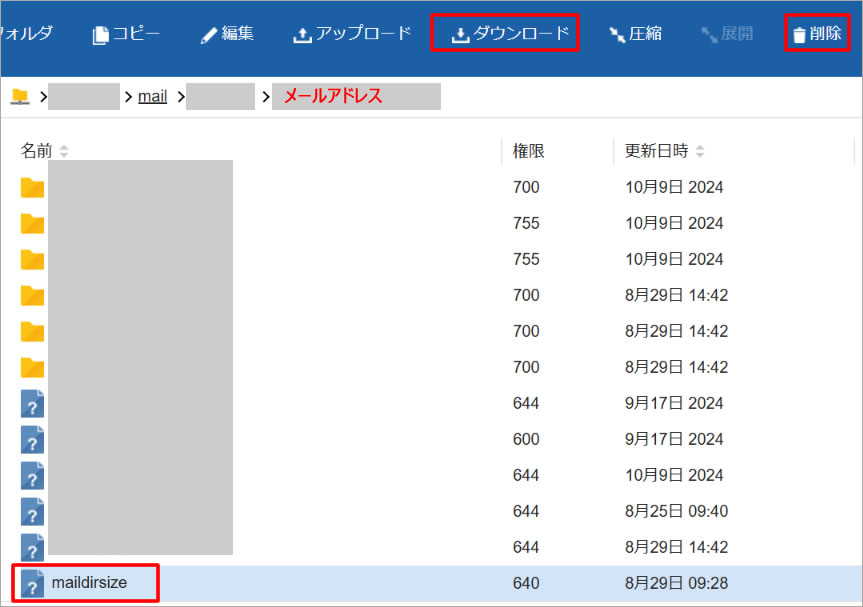863x607 pixels.
Task: Click the 削除 (Delete) trash button
Action: point(817,34)
